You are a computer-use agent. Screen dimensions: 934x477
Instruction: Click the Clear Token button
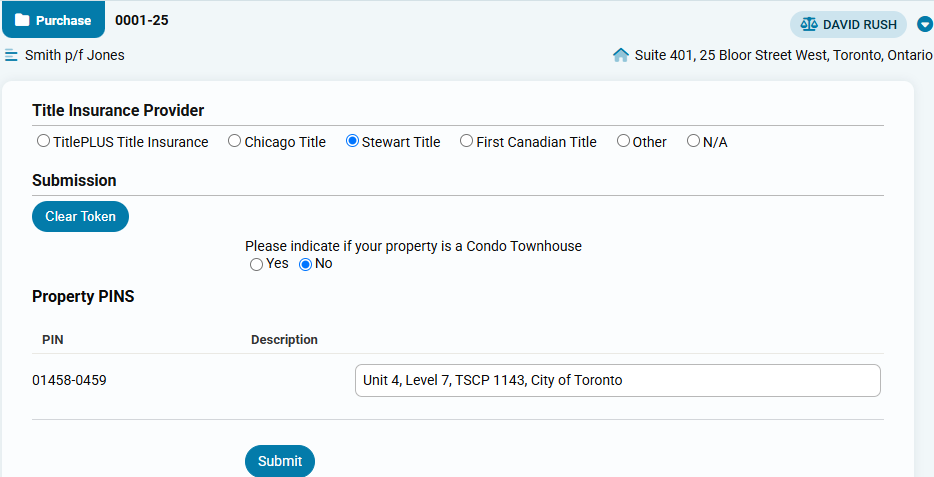point(80,216)
